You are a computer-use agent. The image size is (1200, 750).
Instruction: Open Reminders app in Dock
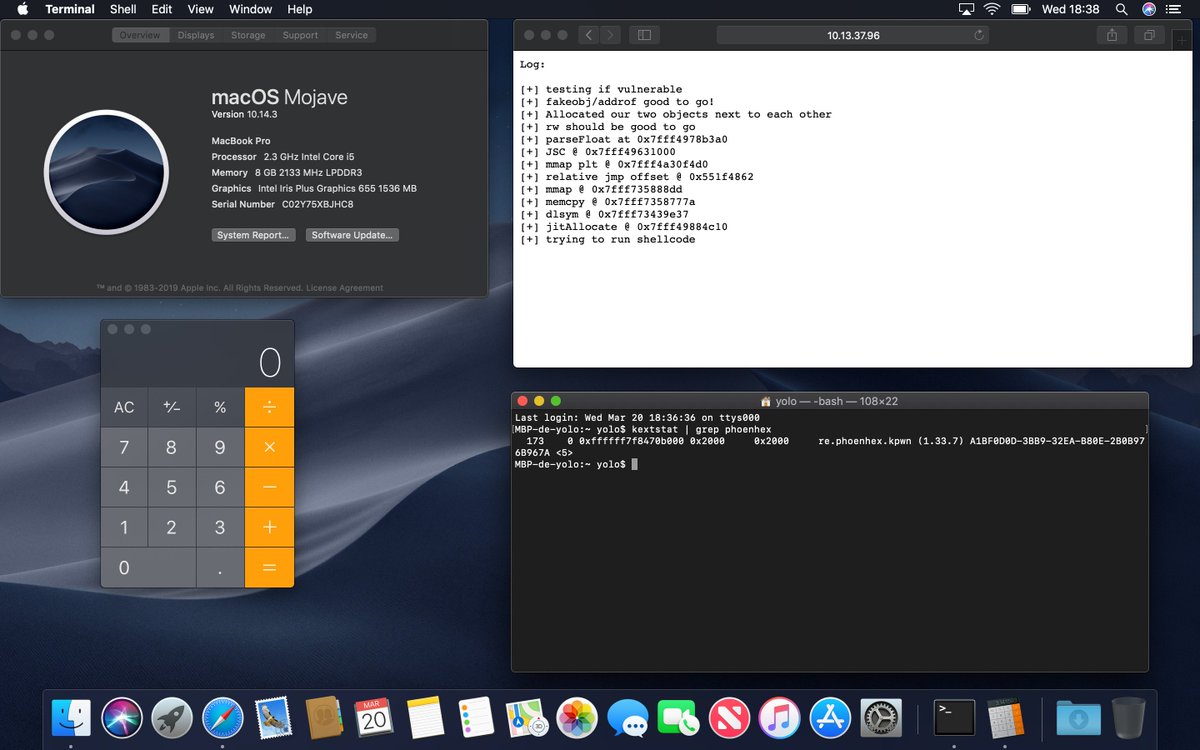(476, 717)
